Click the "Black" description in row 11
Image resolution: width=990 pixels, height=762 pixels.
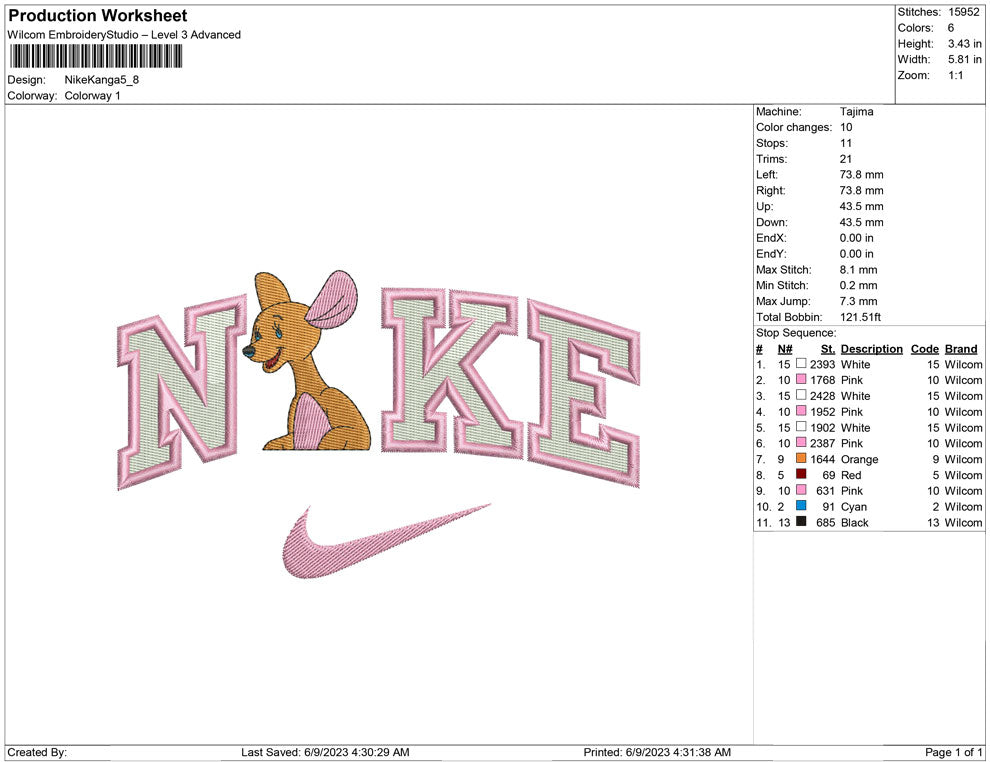854,523
